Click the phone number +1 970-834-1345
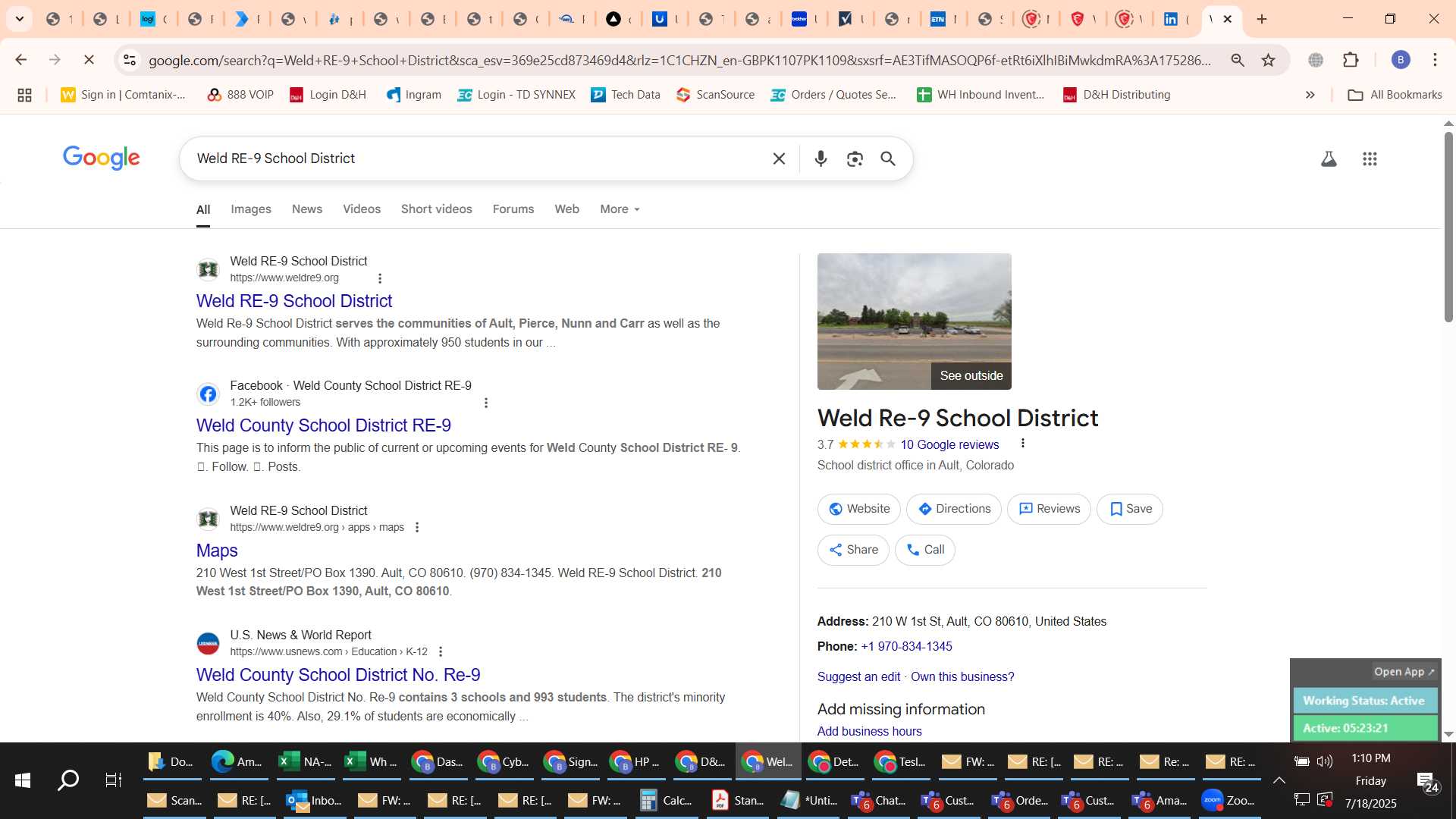The image size is (1456, 819). point(906,646)
